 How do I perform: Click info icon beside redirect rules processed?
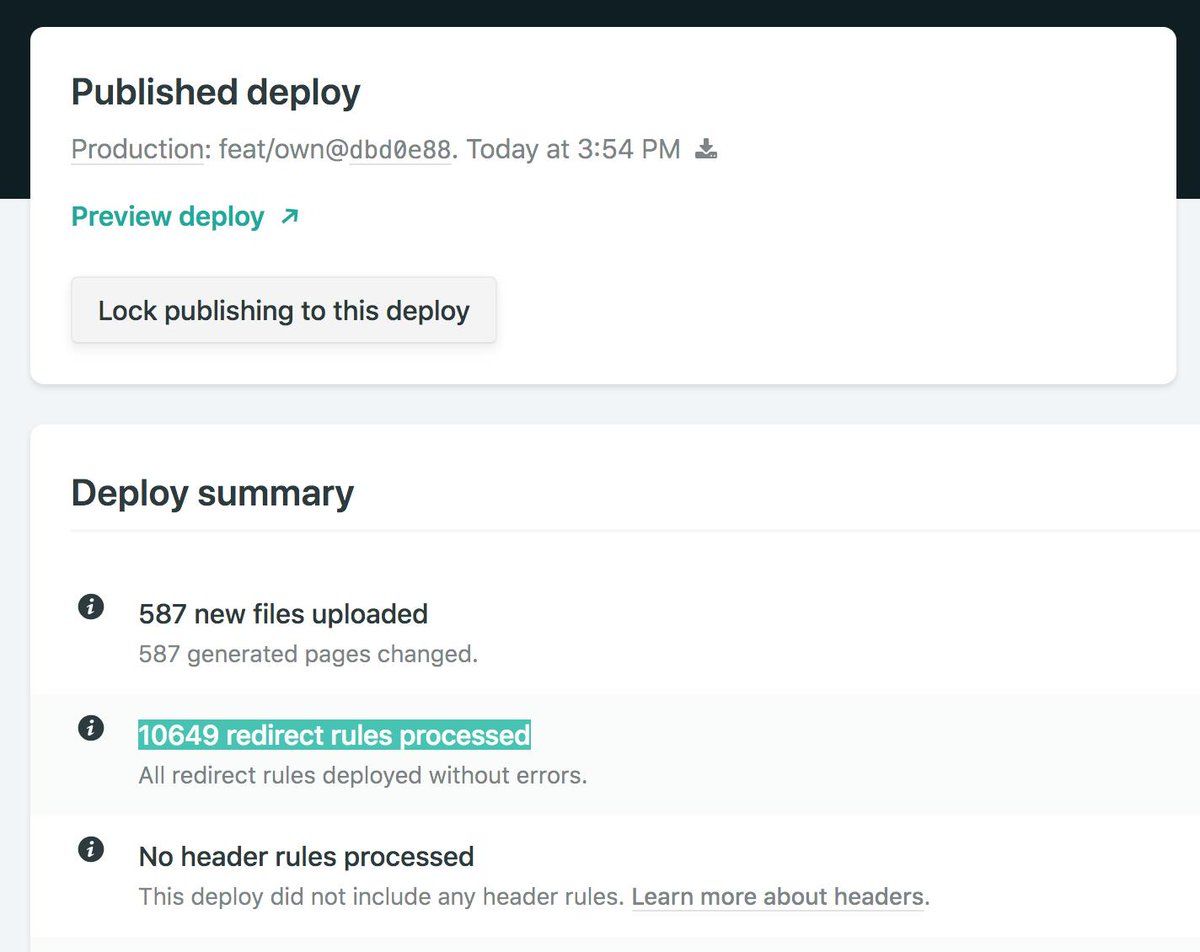tap(91, 729)
